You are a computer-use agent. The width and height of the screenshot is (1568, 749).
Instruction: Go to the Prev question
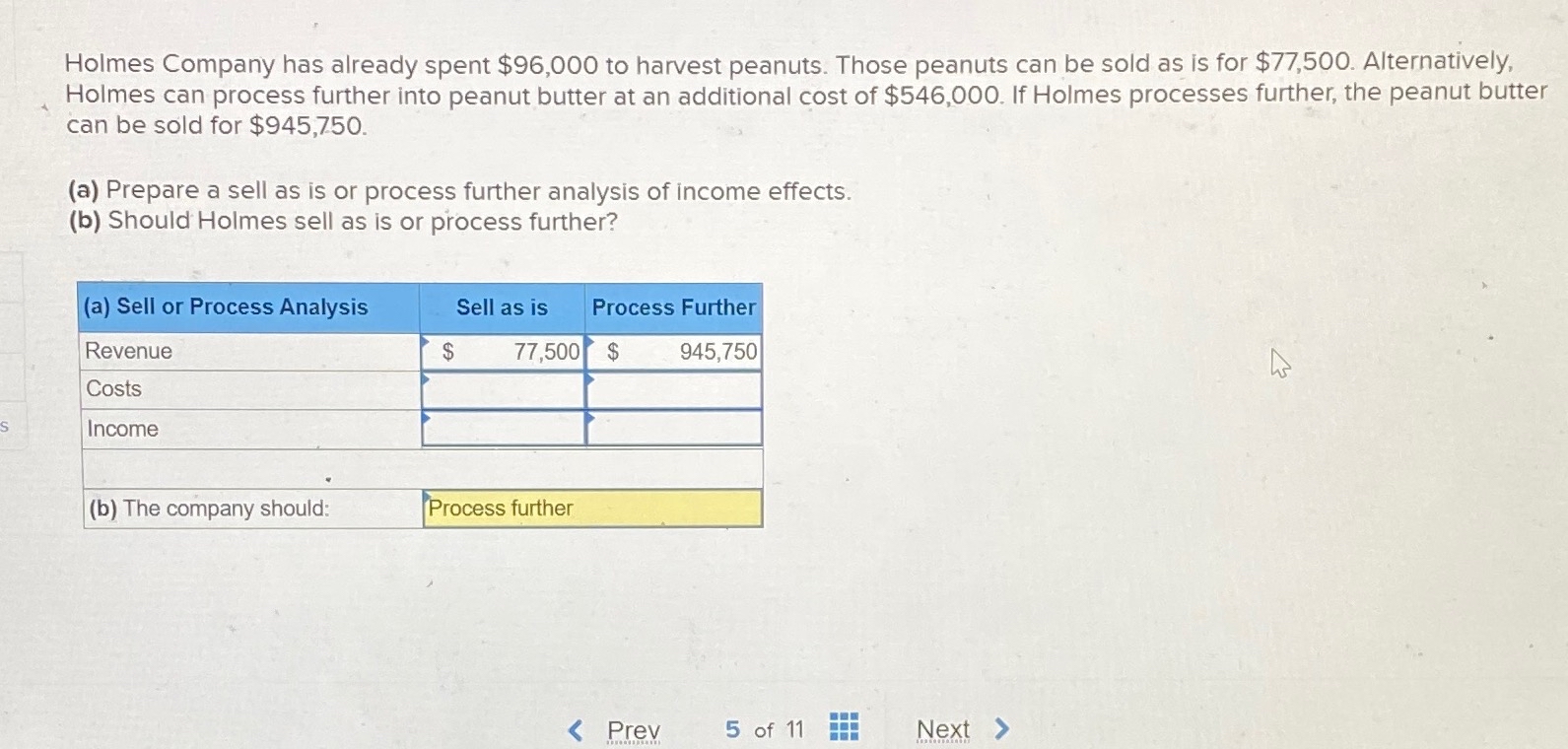(634, 729)
